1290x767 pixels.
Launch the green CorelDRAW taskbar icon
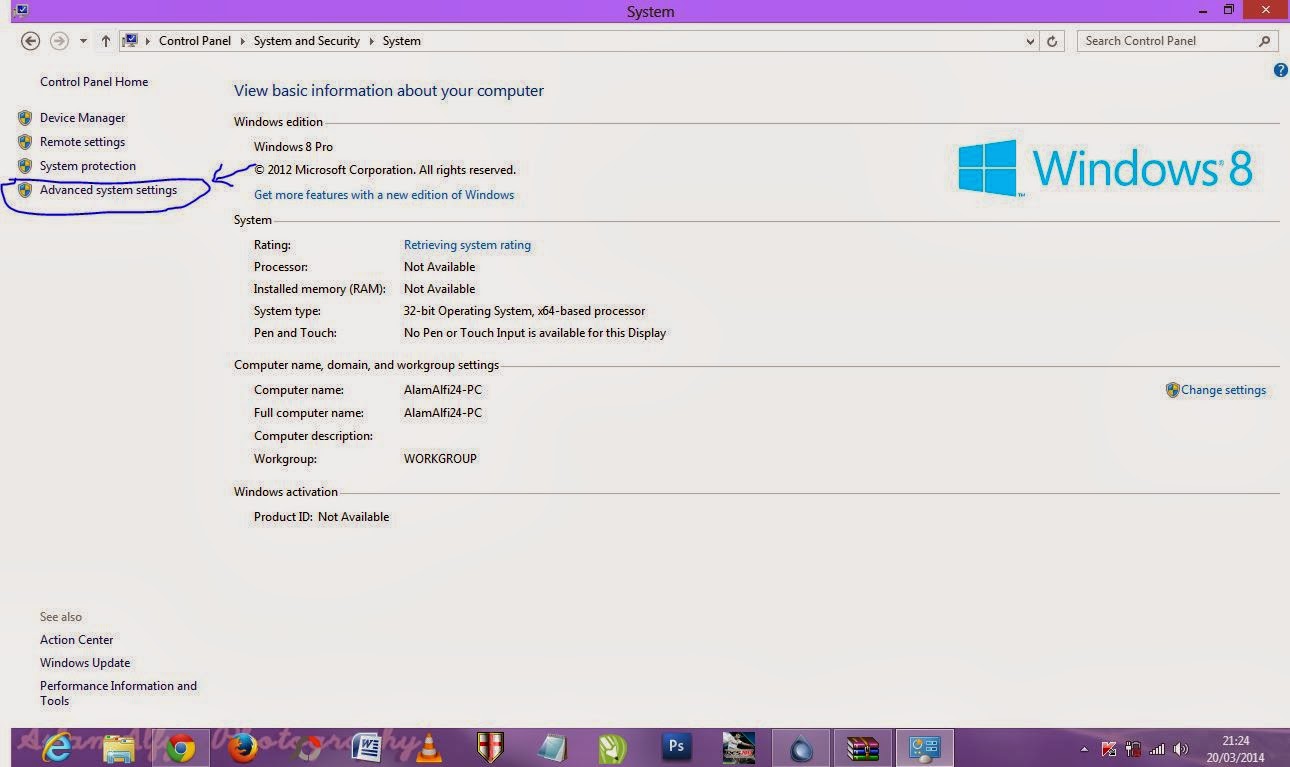click(x=613, y=748)
